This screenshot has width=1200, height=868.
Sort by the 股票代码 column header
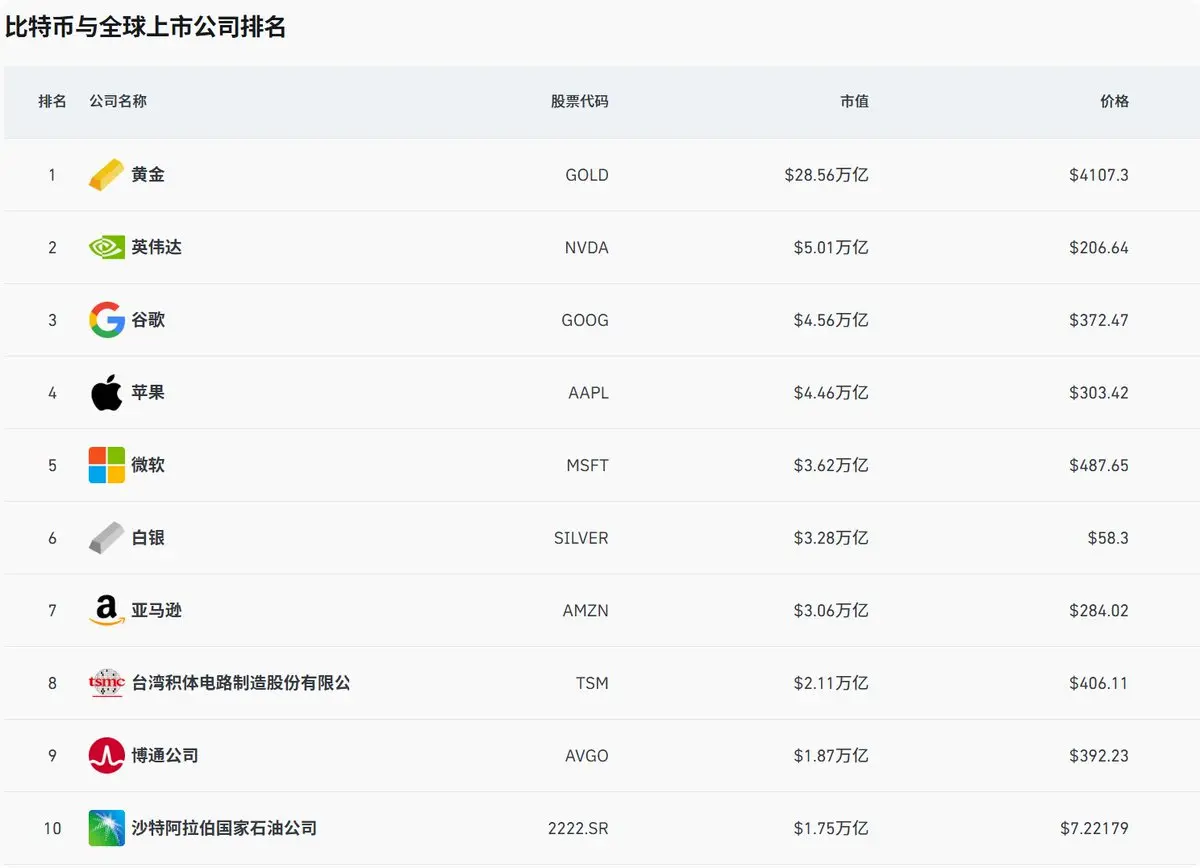point(579,101)
